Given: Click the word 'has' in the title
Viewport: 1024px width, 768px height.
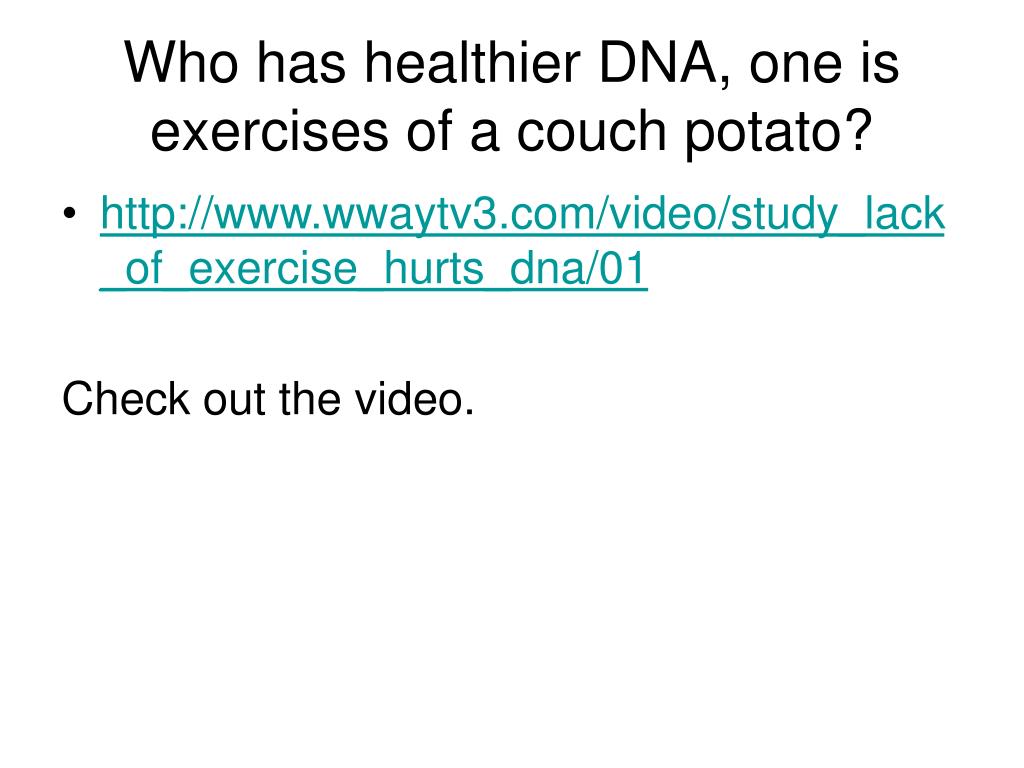Looking at the screenshot, I should pyautogui.click(x=301, y=63).
